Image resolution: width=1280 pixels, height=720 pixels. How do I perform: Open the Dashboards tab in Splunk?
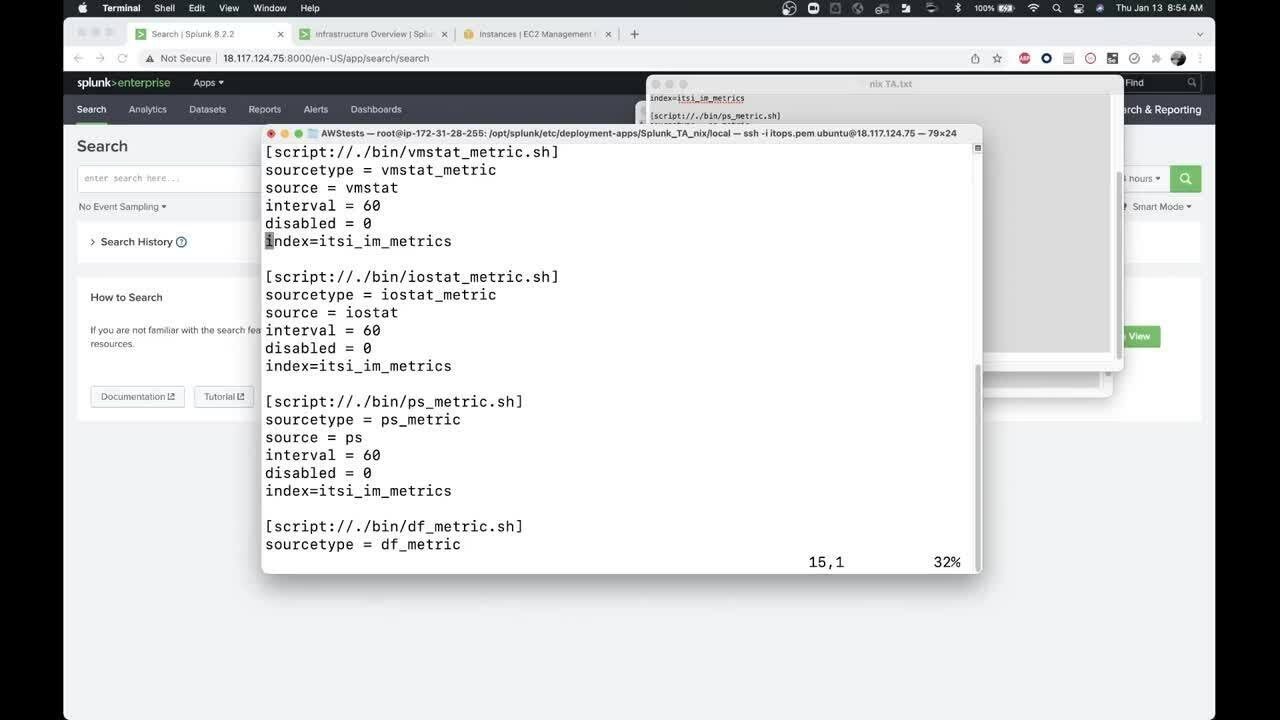376,109
